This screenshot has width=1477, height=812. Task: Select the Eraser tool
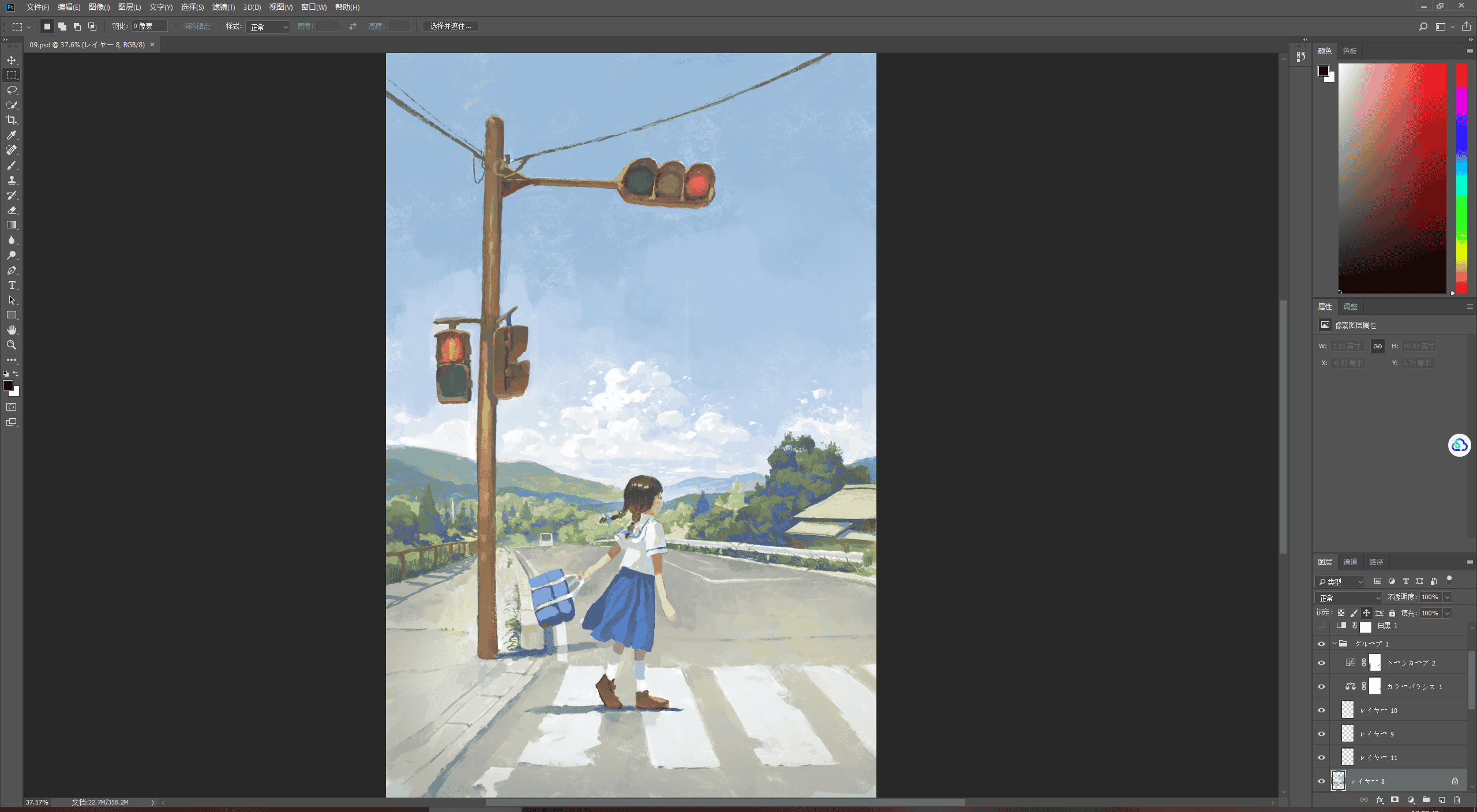[12, 210]
